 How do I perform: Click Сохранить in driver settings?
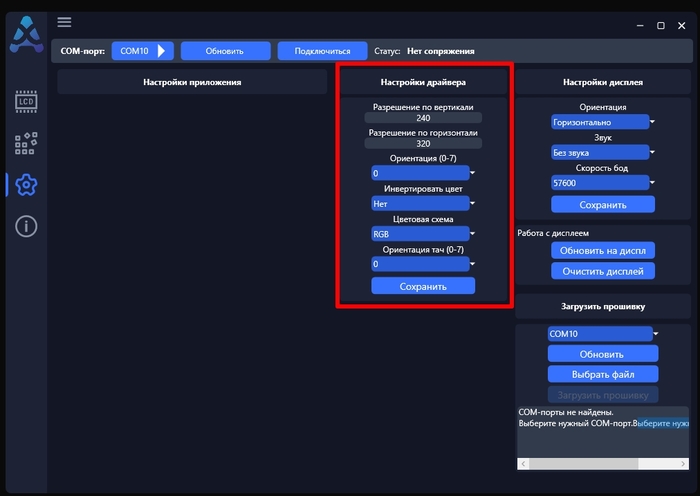point(423,286)
